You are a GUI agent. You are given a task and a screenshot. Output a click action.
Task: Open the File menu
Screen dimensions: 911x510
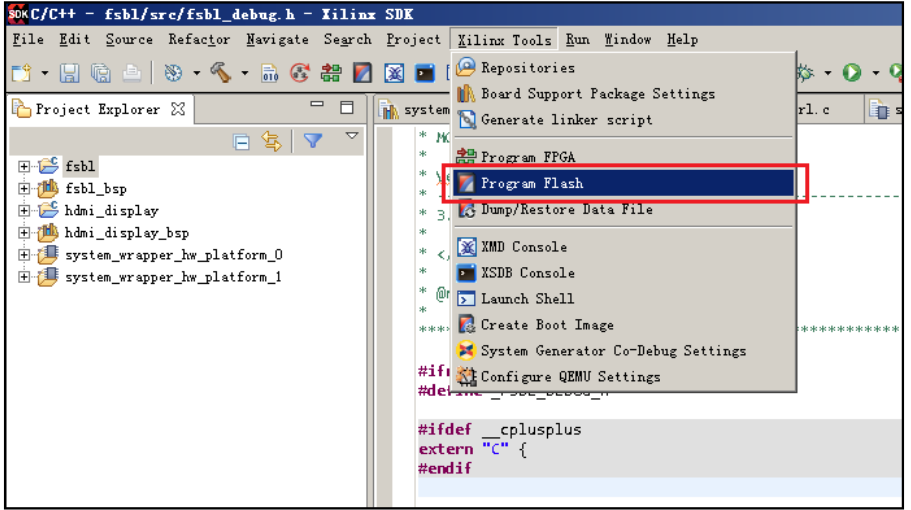pos(28,39)
